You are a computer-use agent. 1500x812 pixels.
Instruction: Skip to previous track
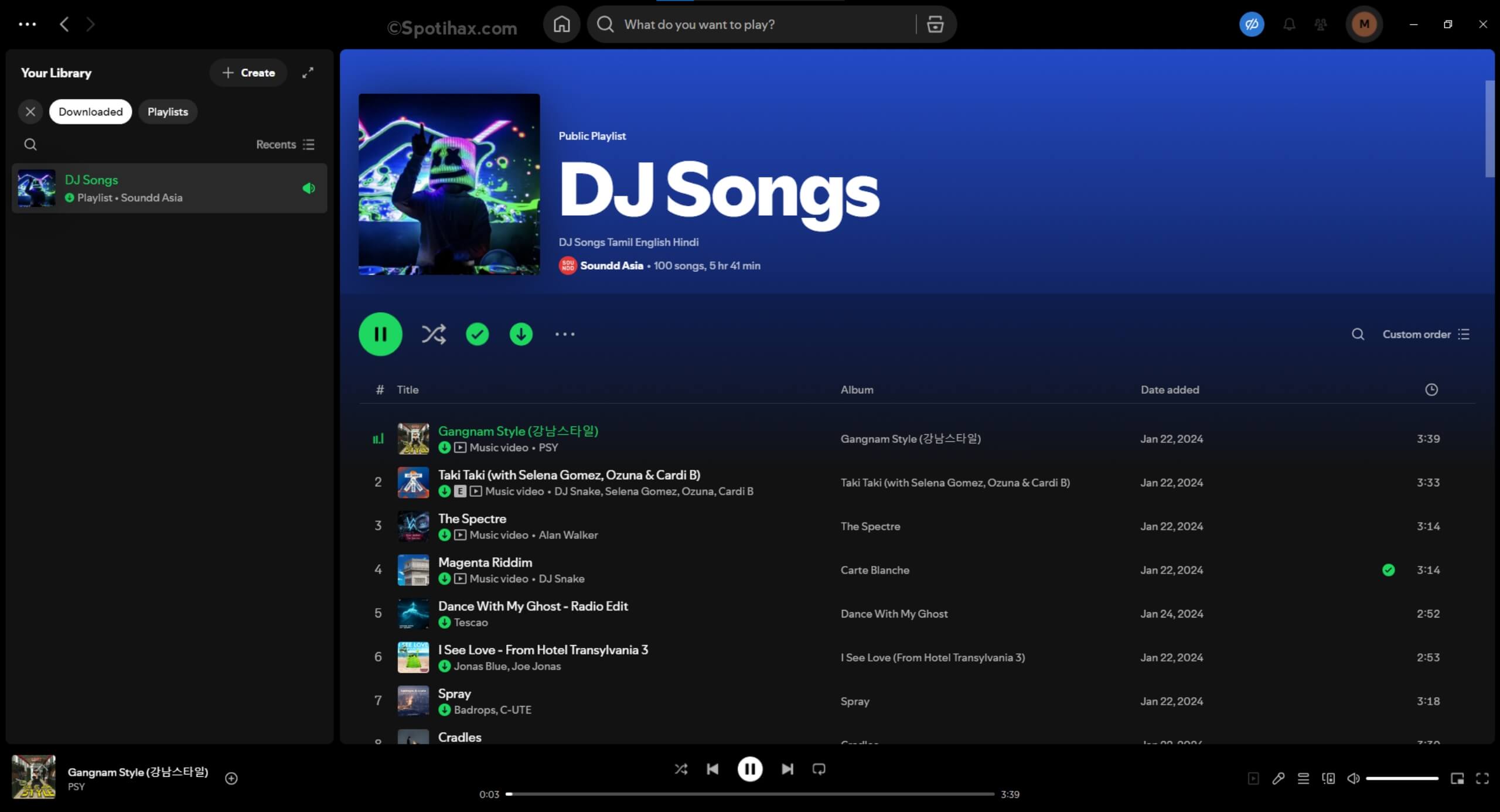[712, 769]
